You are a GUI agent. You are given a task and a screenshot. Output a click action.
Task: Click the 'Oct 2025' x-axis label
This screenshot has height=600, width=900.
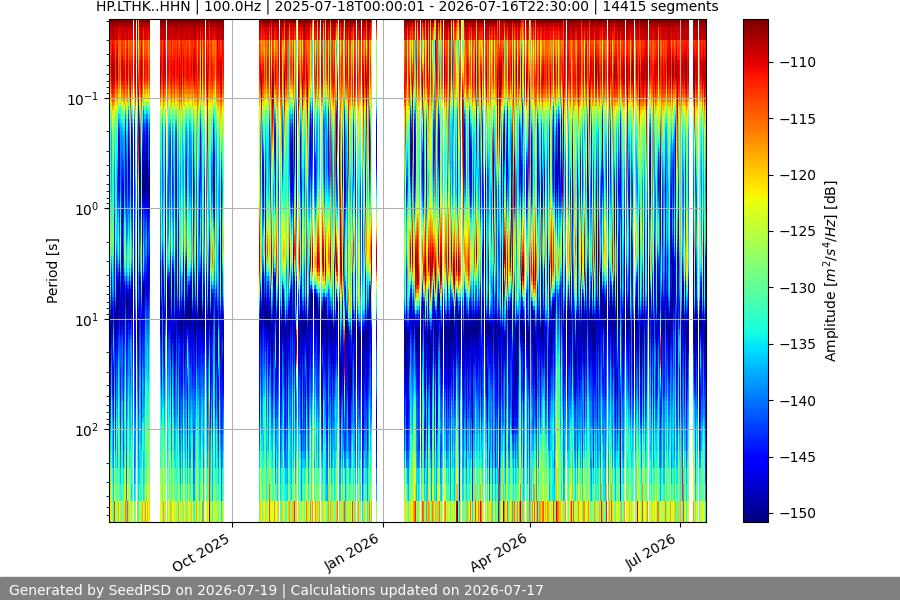click(201, 552)
